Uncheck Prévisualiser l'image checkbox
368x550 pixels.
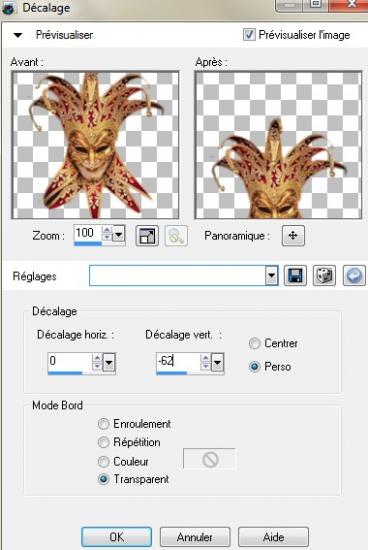[x=249, y=35]
